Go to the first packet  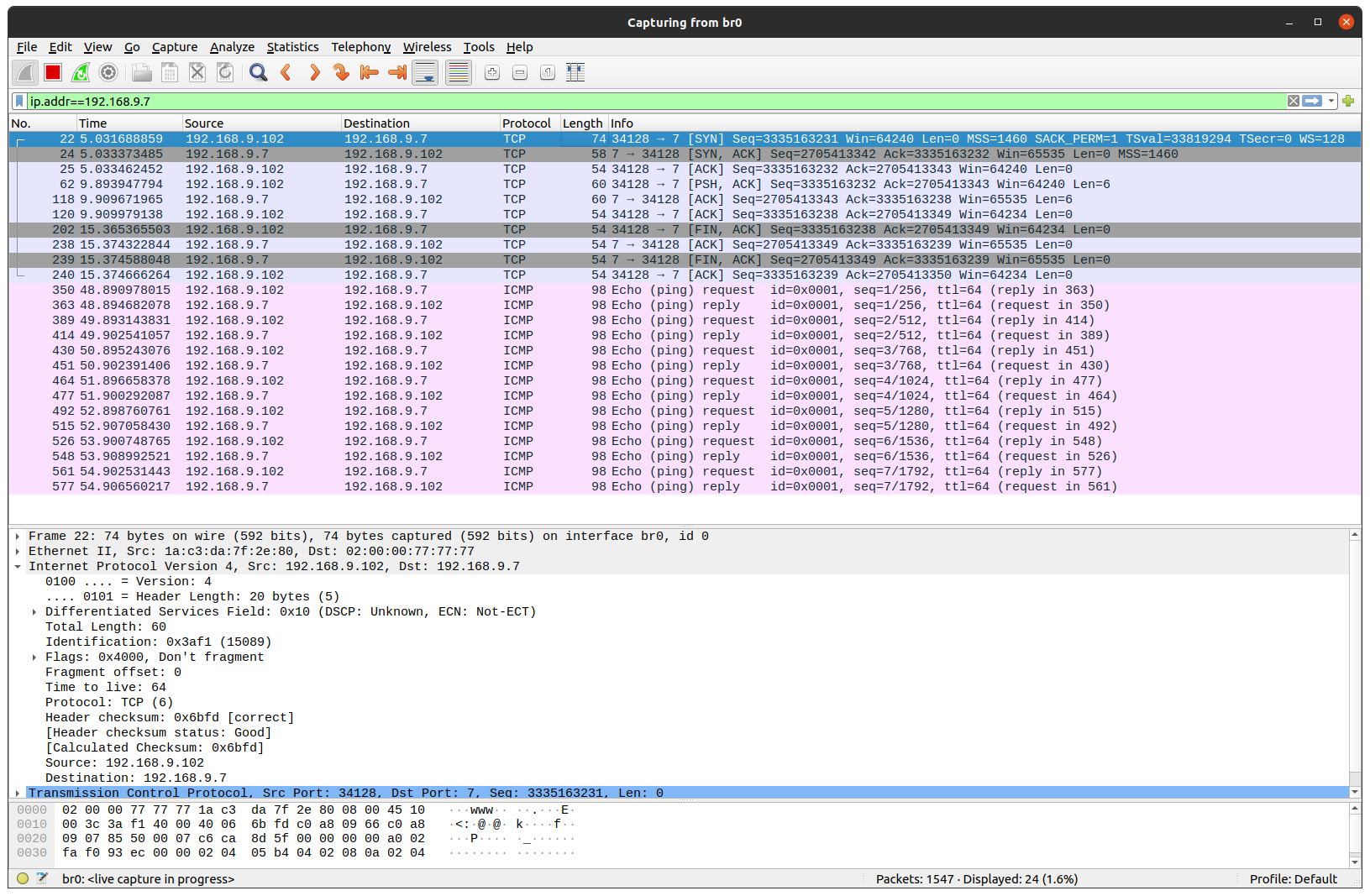point(369,72)
